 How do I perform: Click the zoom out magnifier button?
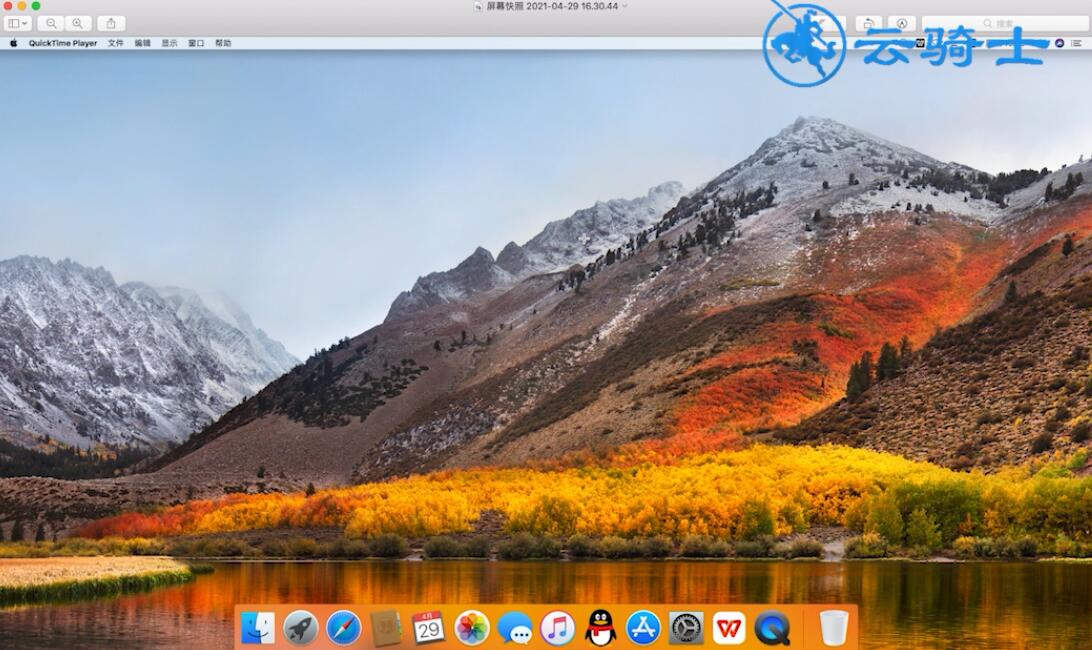[51, 23]
